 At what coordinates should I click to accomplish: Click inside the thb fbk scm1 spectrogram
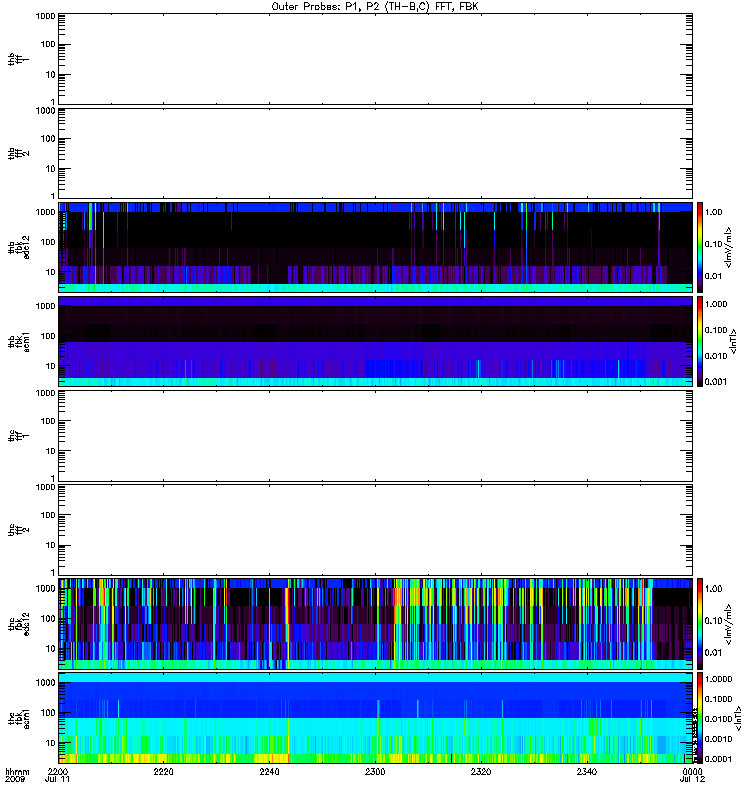click(376, 341)
